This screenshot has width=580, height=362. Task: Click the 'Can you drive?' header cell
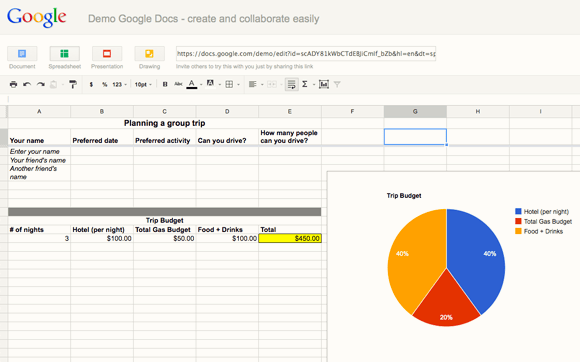(x=227, y=137)
